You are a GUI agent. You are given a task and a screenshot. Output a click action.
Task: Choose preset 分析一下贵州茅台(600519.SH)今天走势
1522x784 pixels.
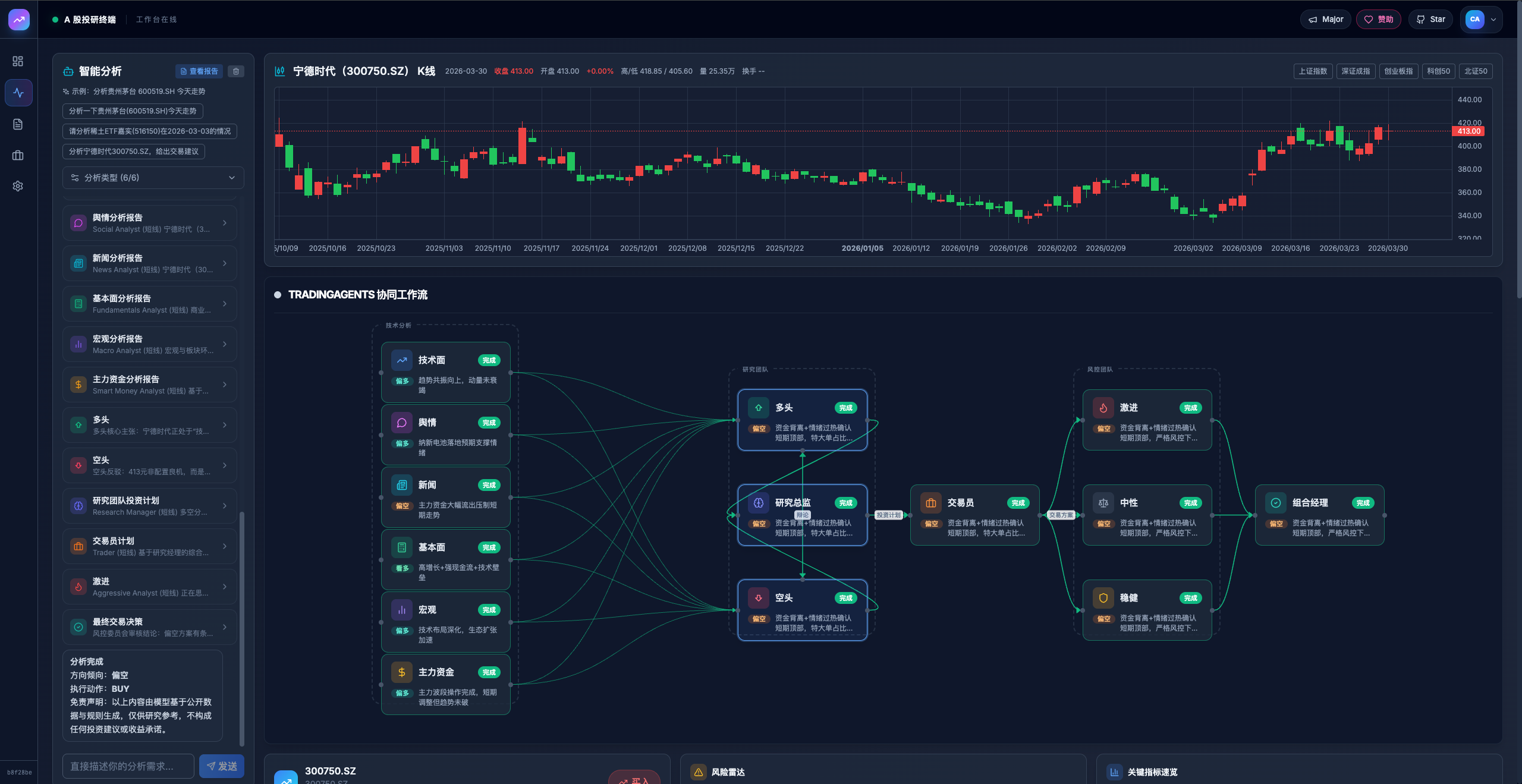click(x=133, y=111)
